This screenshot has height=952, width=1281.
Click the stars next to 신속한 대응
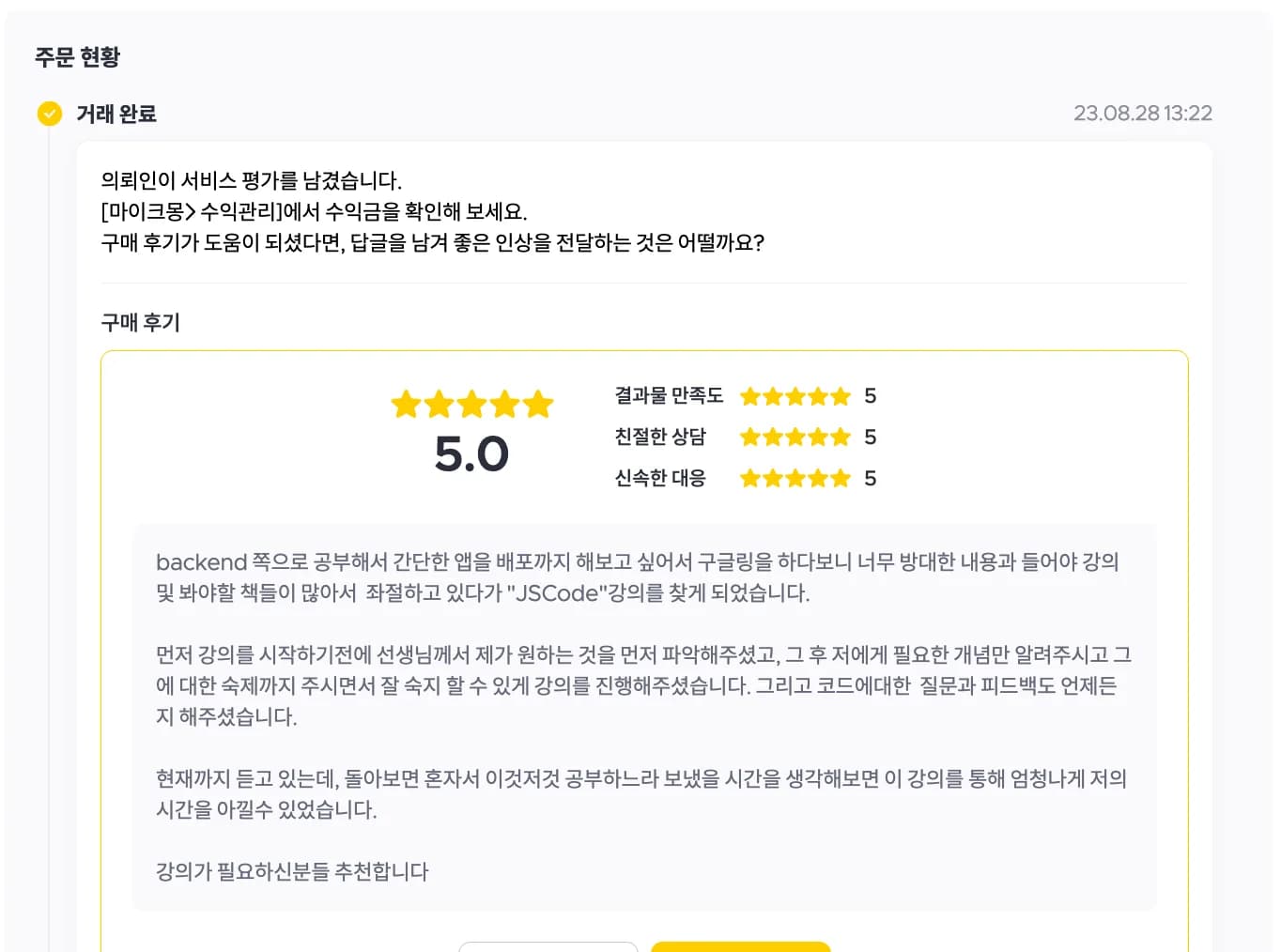click(795, 479)
